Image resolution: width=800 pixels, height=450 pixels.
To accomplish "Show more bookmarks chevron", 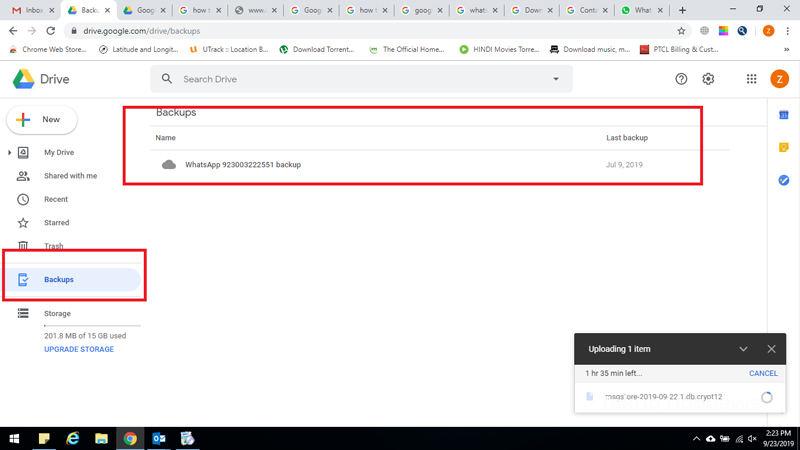I will click(786, 49).
